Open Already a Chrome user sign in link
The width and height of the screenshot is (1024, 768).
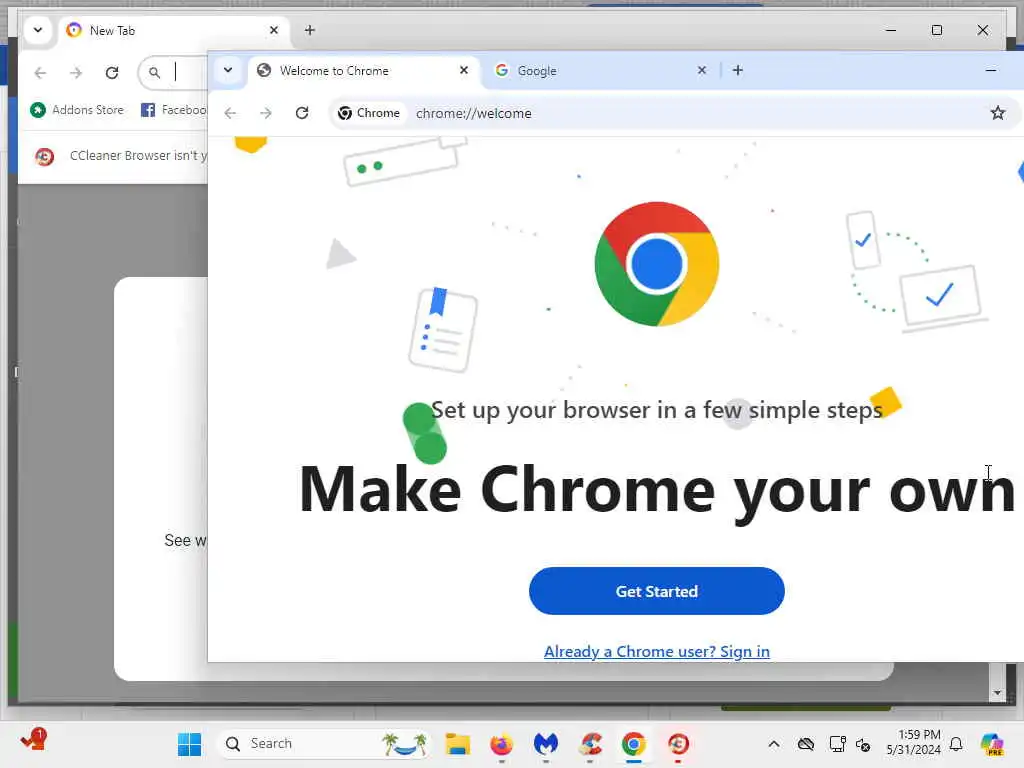coord(656,652)
